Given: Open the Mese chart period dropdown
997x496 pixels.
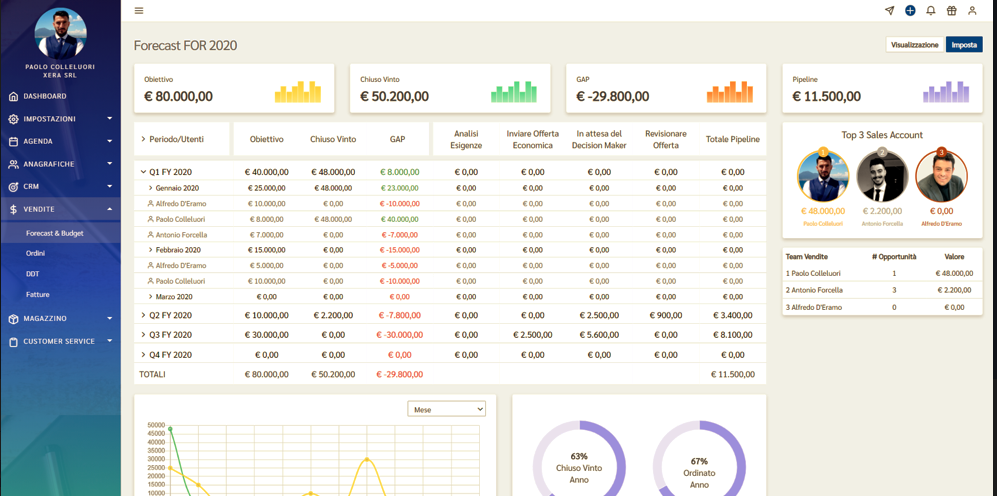Looking at the screenshot, I should (446, 409).
